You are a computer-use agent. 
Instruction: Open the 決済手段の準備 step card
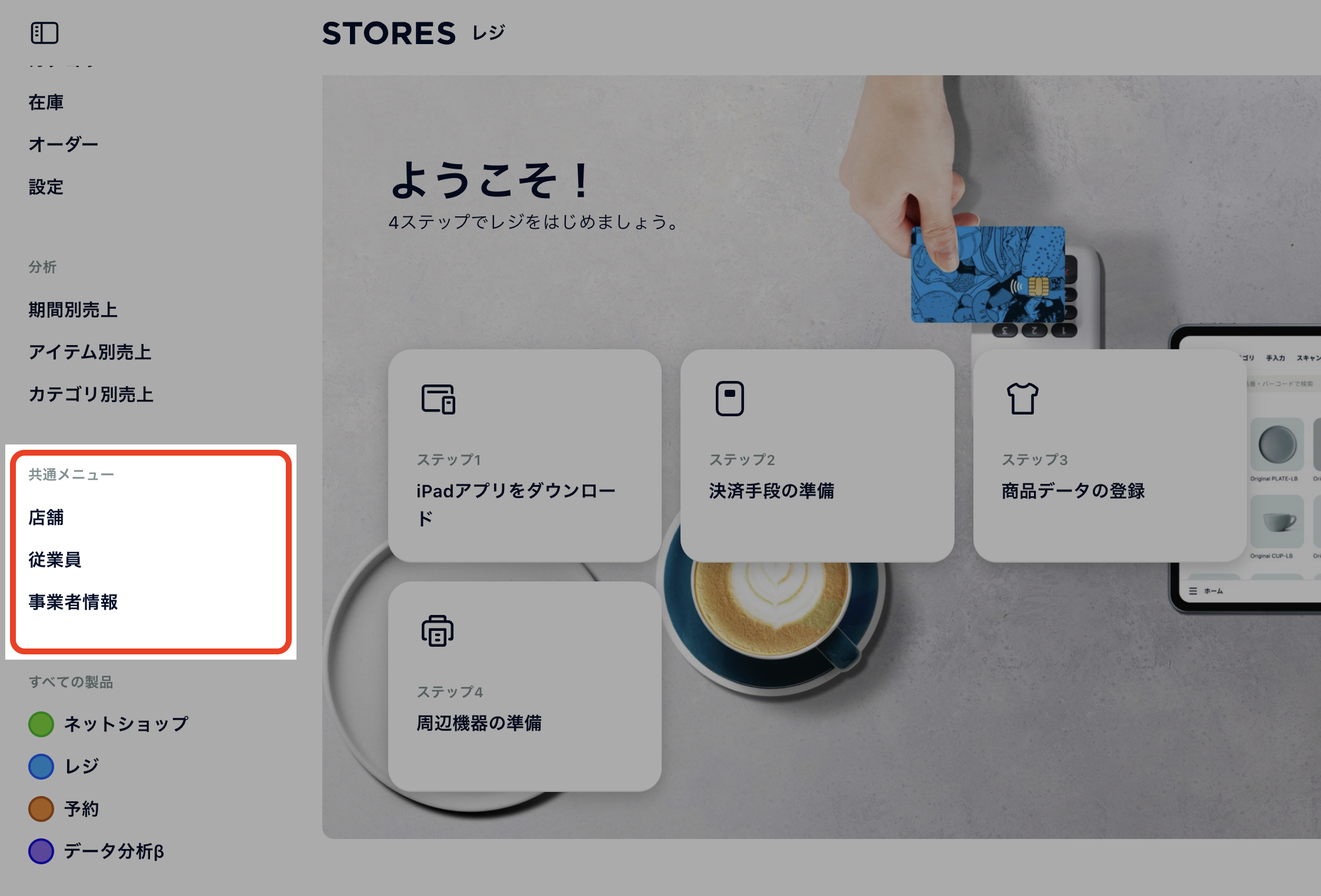(818, 456)
